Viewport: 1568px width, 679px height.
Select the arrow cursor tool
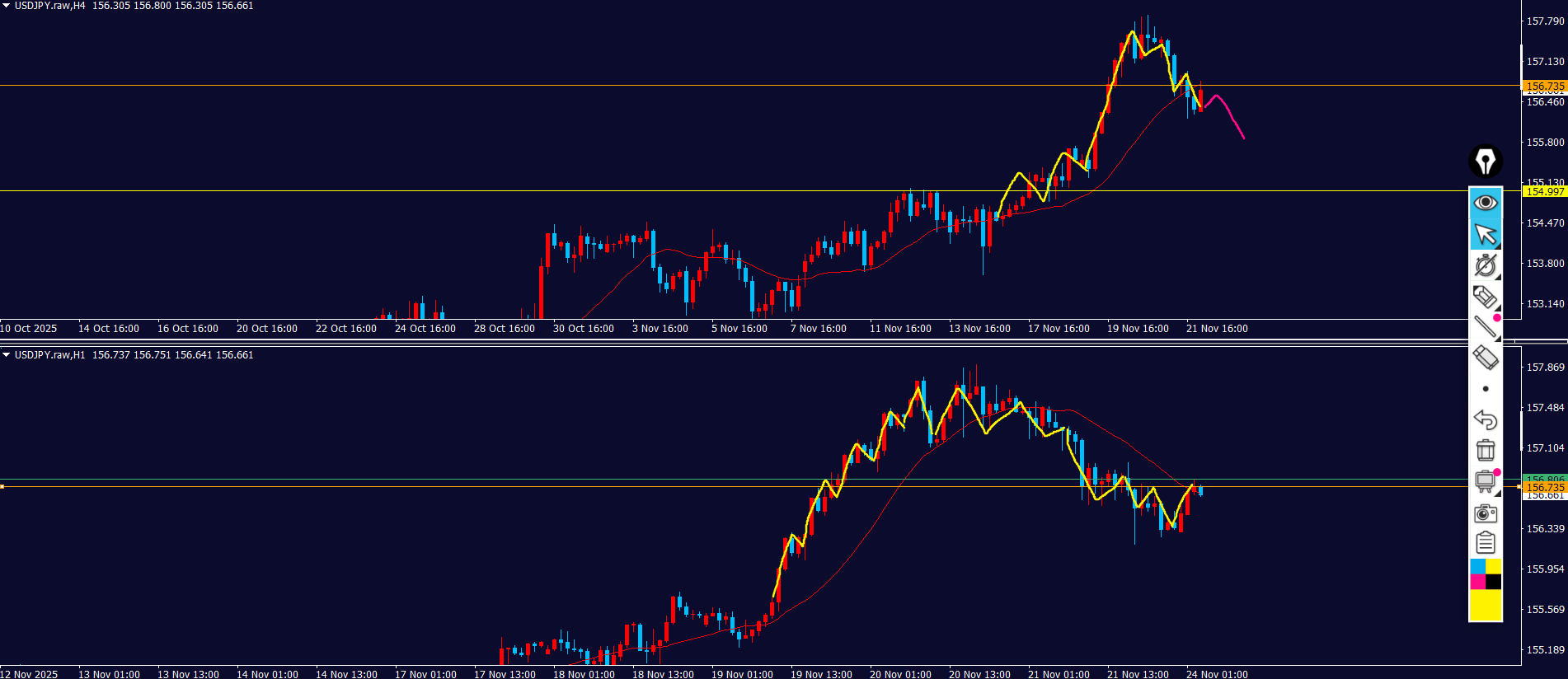pyautogui.click(x=1485, y=235)
